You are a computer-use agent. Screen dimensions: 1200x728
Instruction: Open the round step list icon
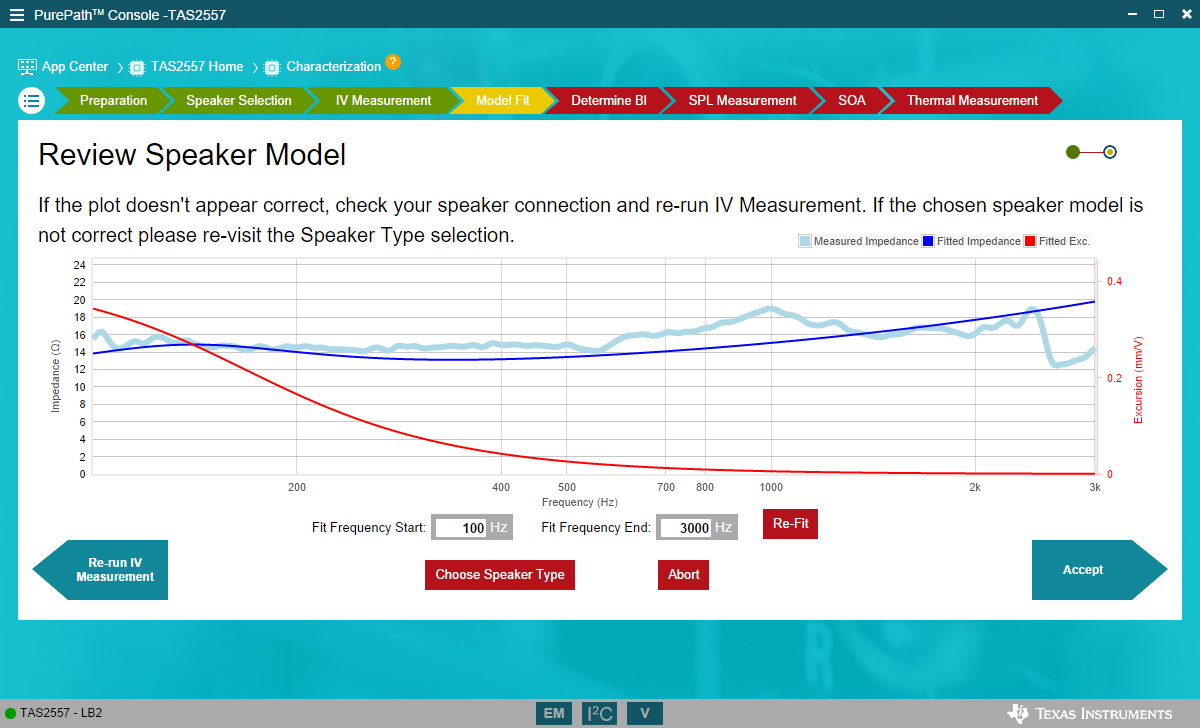click(x=32, y=100)
